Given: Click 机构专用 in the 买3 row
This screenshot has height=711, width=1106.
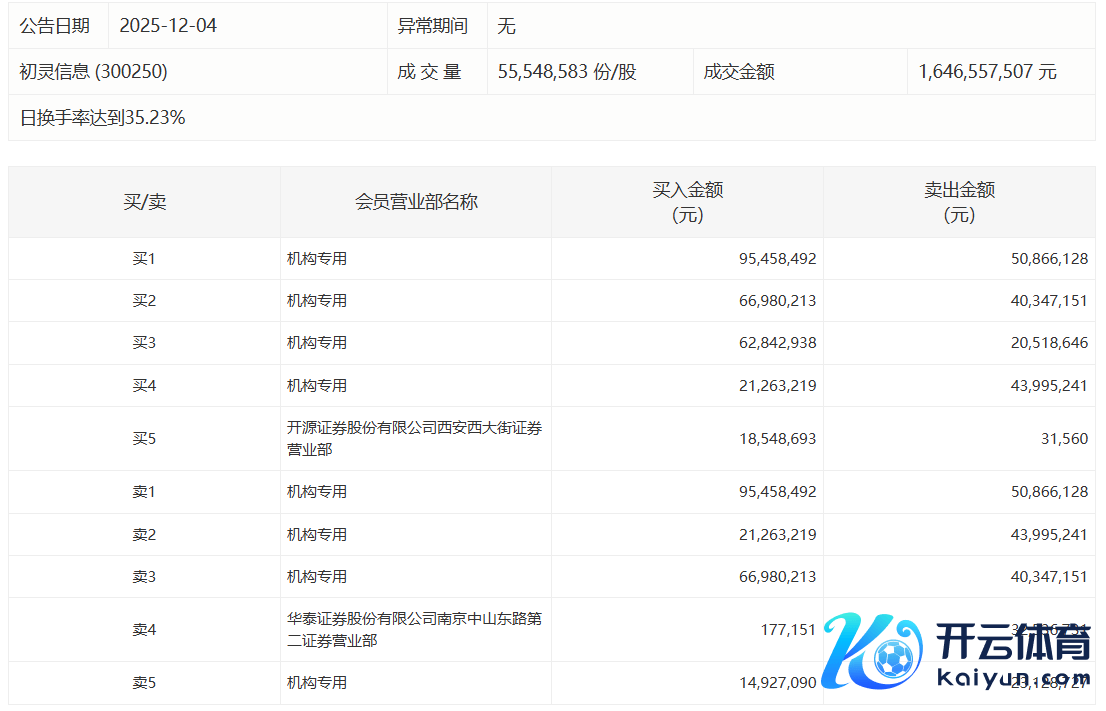Looking at the screenshot, I should click(317, 343).
